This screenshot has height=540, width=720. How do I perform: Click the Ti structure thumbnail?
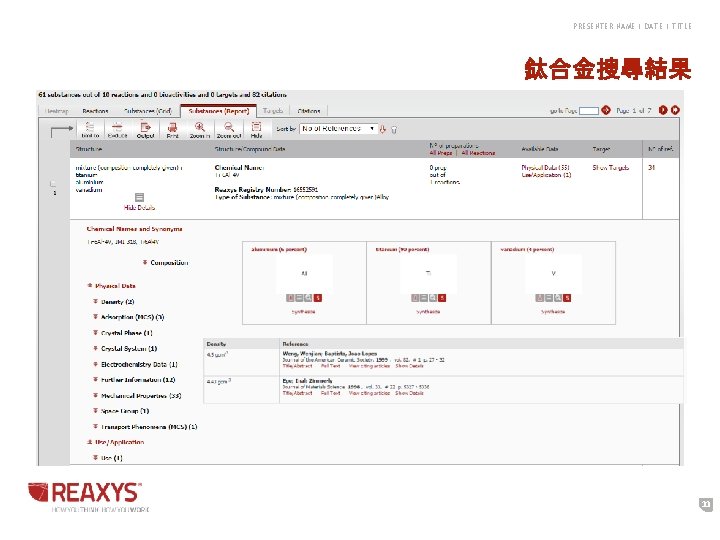[428, 273]
